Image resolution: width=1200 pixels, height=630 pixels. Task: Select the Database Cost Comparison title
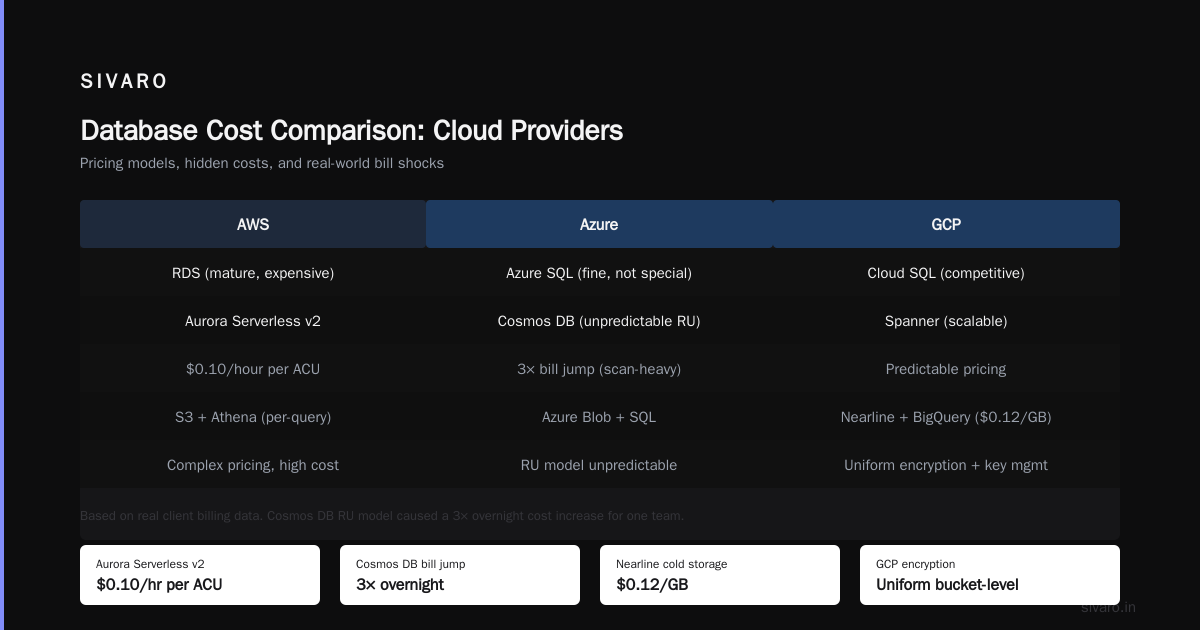[351, 130]
